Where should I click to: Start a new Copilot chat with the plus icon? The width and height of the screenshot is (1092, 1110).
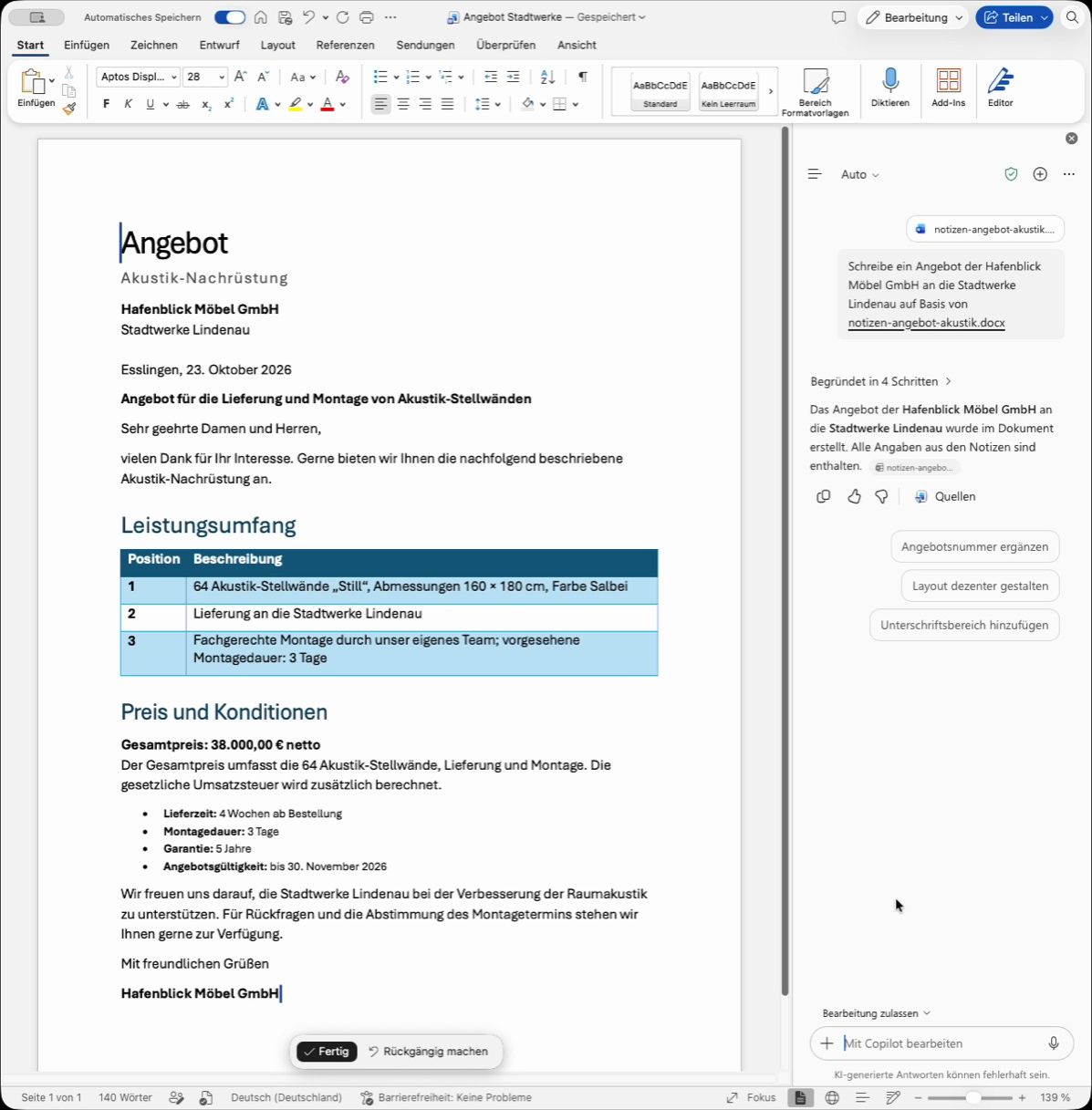coord(1040,174)
